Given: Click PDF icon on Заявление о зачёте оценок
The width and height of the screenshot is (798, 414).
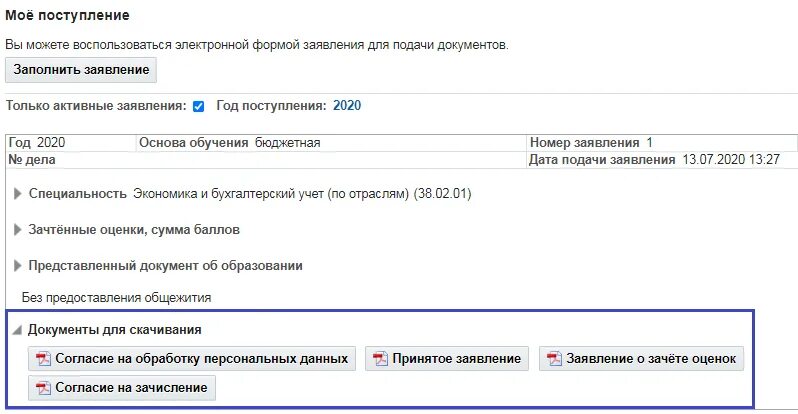Looking at the screenshot, I should point(554,359).
